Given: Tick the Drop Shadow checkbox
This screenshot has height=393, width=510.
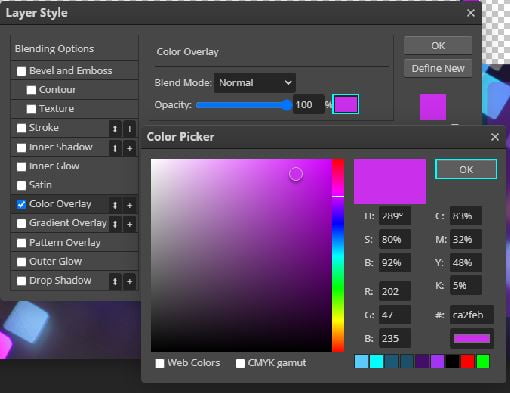Looking at the screenshot, I should click(x=21, y=281).
